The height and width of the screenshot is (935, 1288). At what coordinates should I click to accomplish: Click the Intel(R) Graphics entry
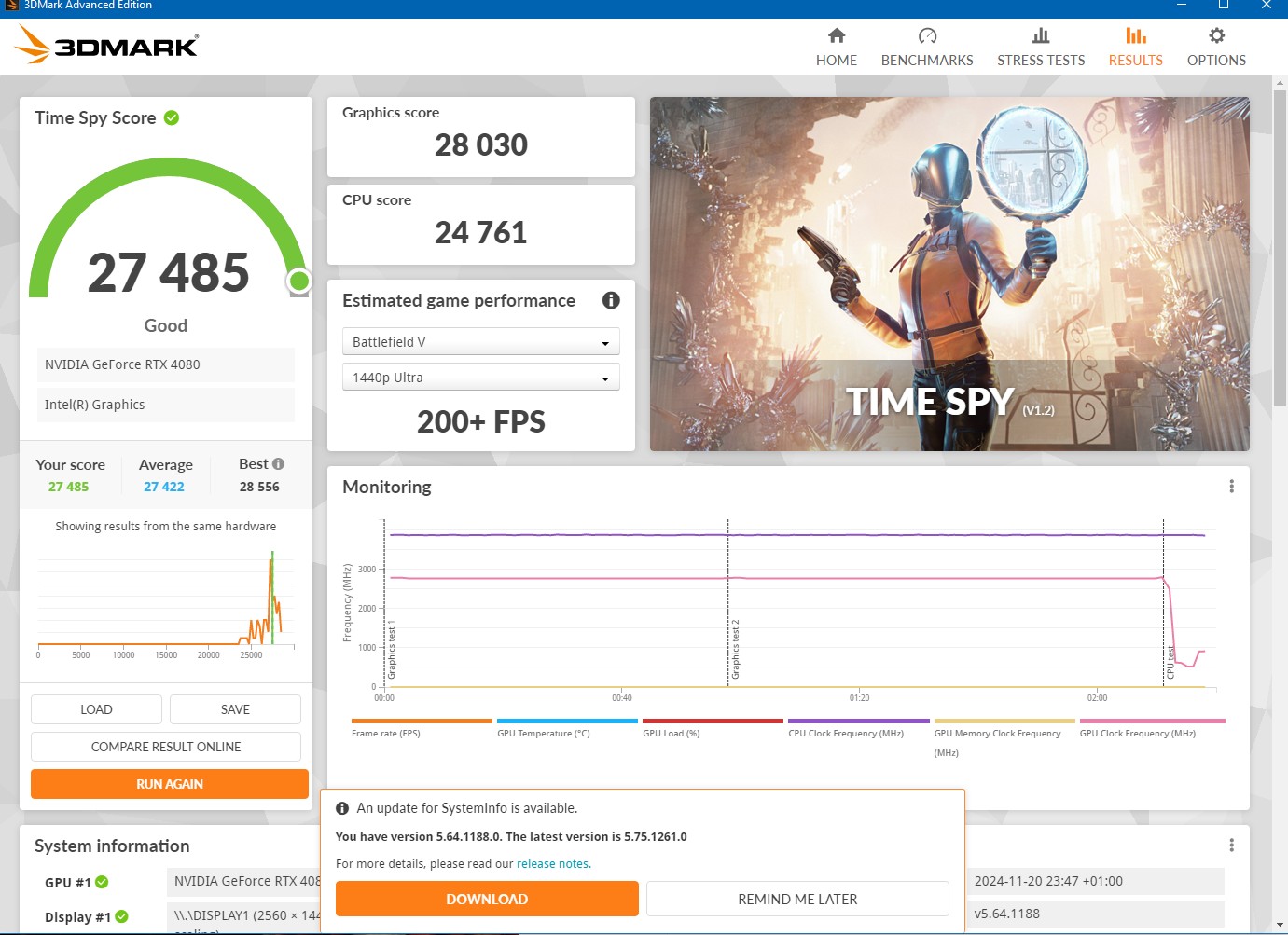pos(166,405)
